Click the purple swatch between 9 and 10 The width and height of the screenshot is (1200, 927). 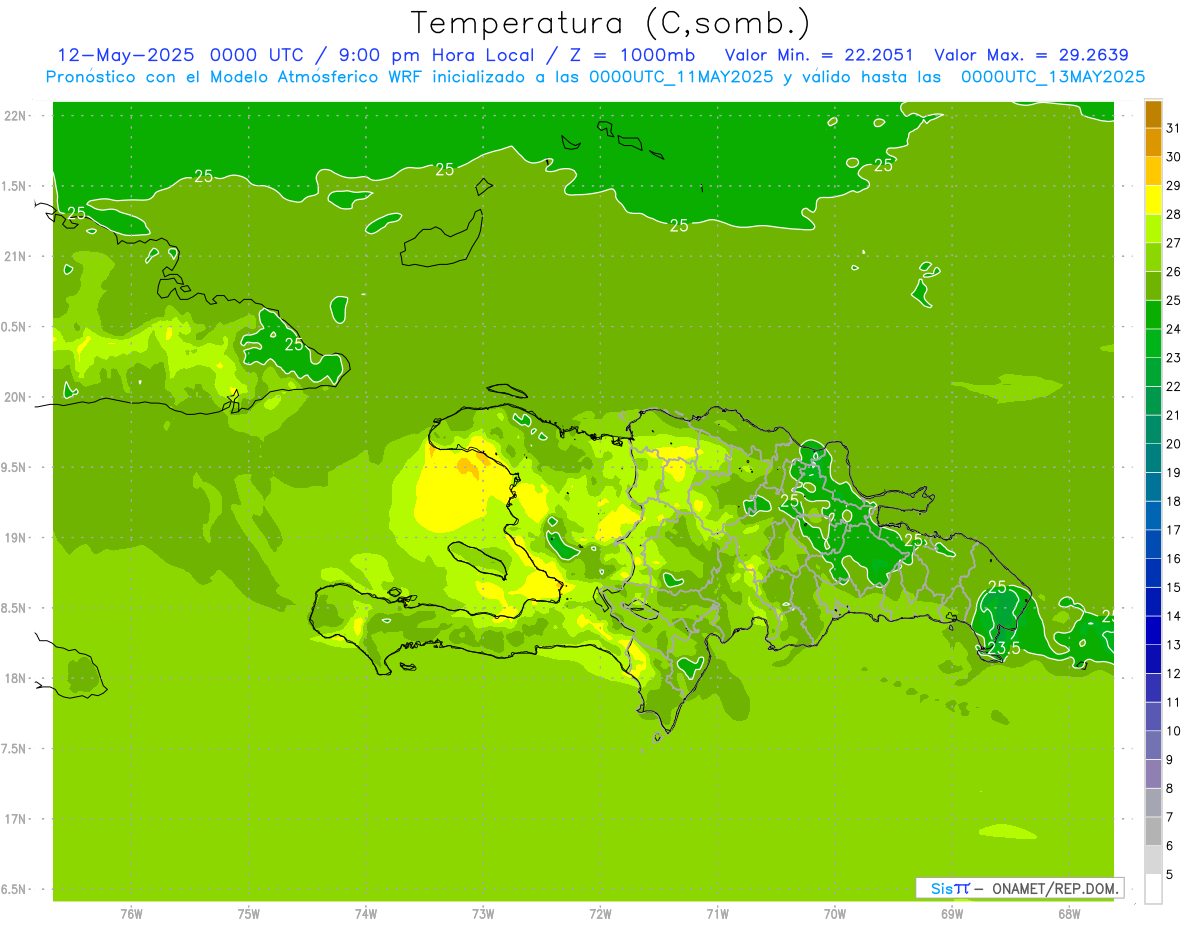[x=1153, y=745]
